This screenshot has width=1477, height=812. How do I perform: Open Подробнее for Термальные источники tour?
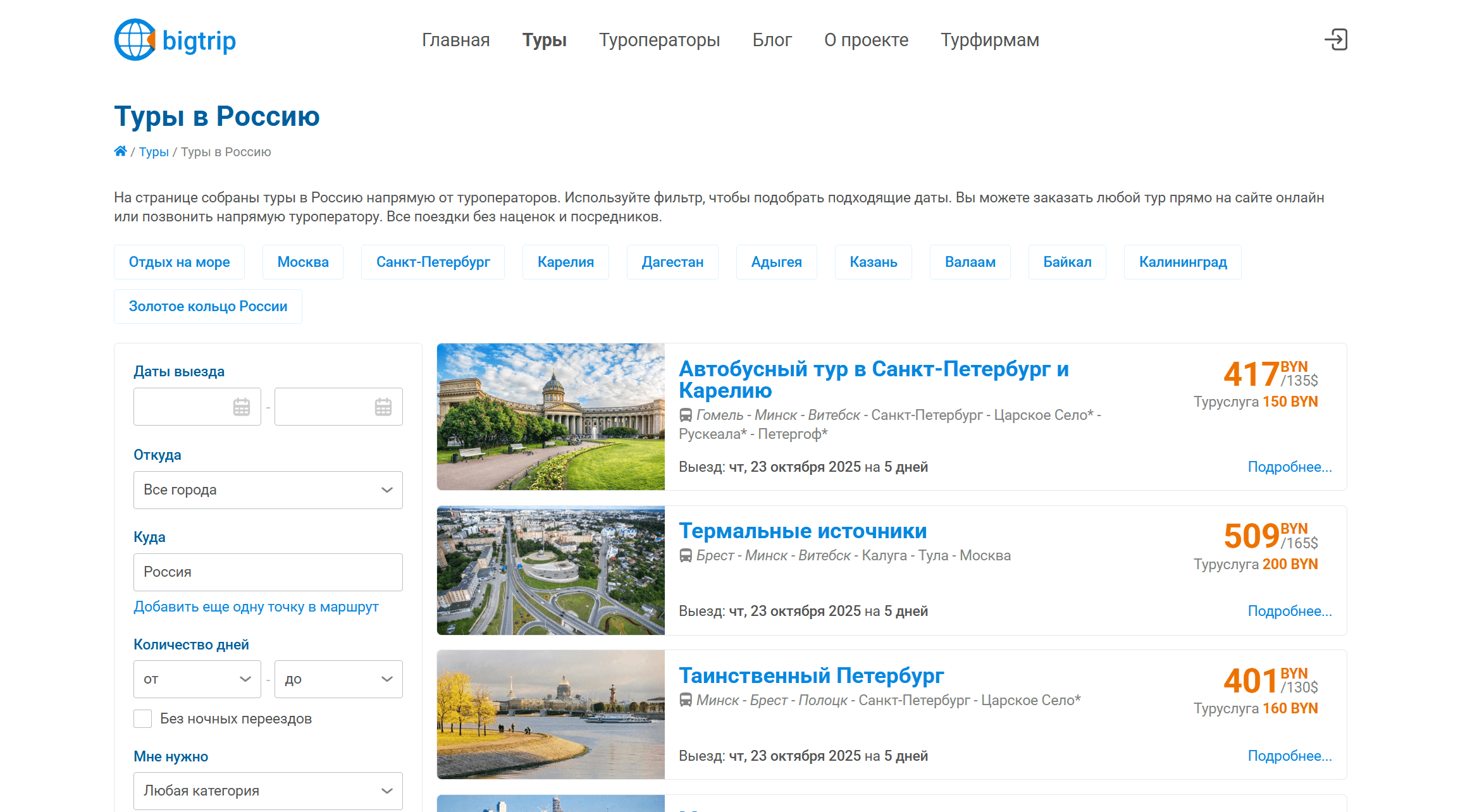1289,611
